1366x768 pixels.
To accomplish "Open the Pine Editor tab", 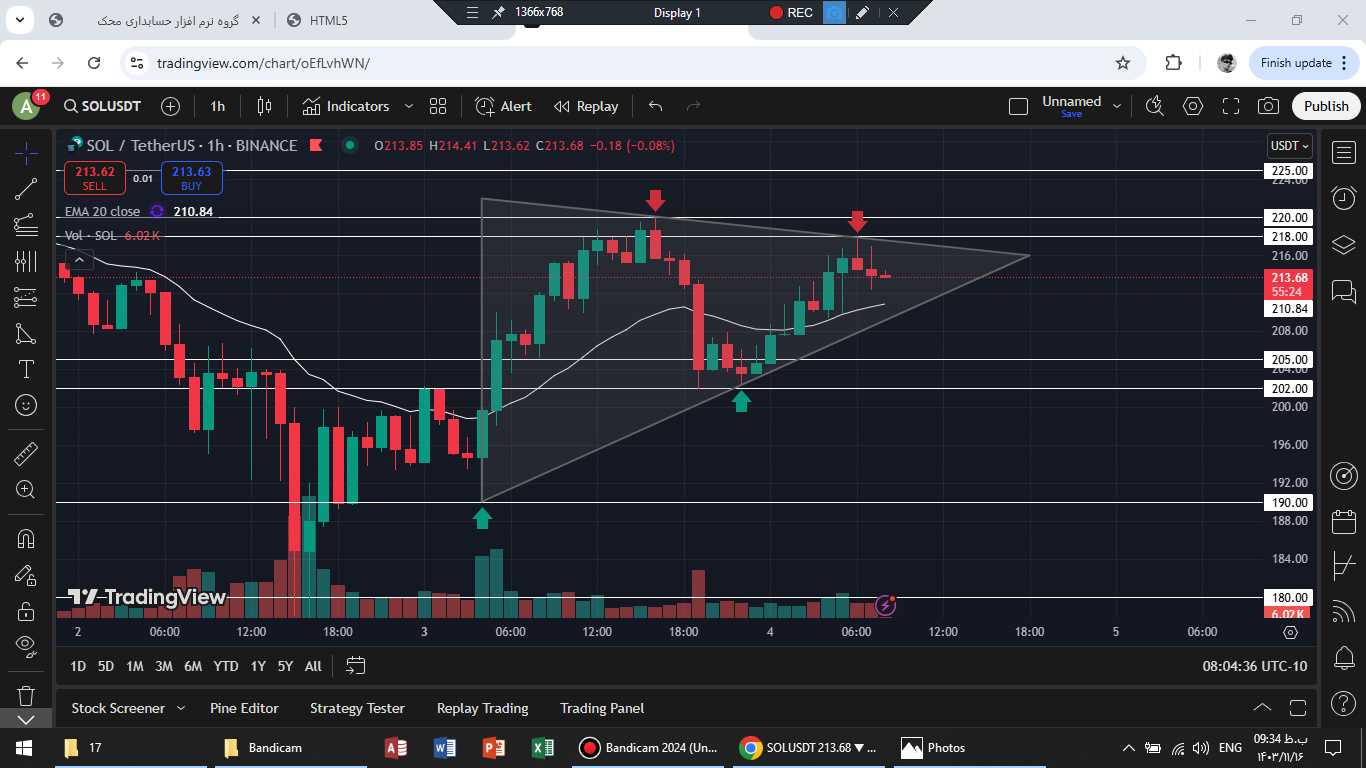I will click(x=244, y=708).
